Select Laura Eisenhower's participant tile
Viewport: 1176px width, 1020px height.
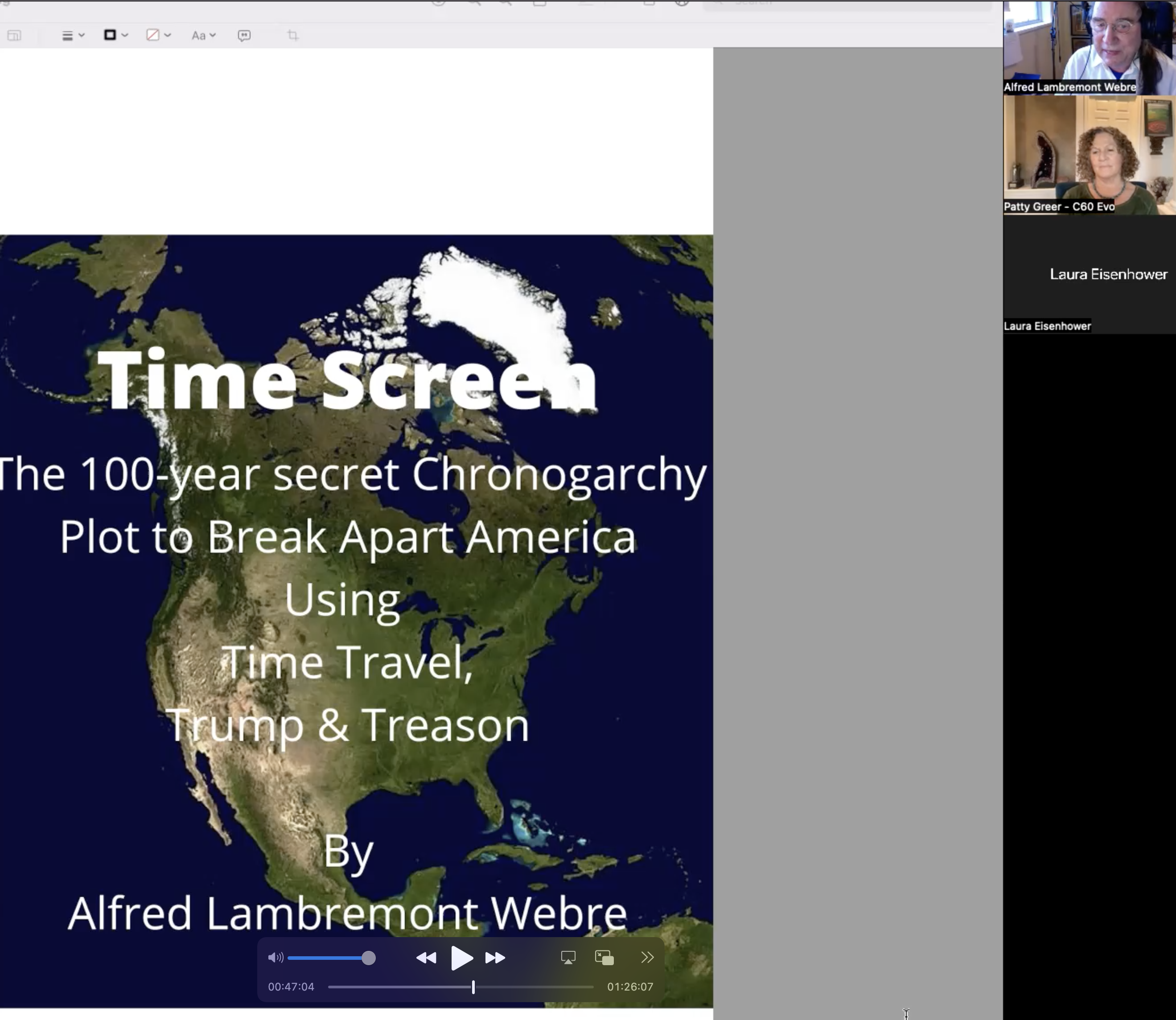tap(1088, 274)
